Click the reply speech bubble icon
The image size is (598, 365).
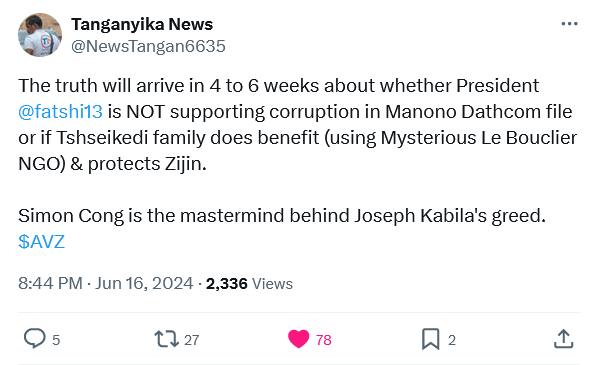35,338
